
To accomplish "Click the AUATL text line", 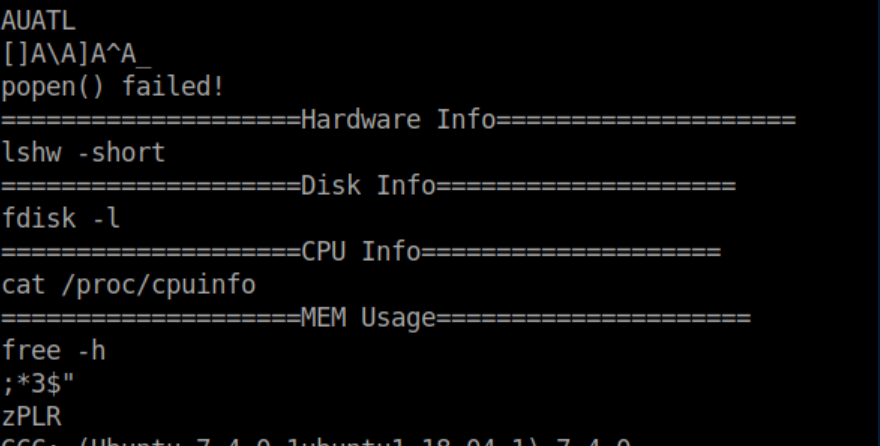I will coord(38,20).
